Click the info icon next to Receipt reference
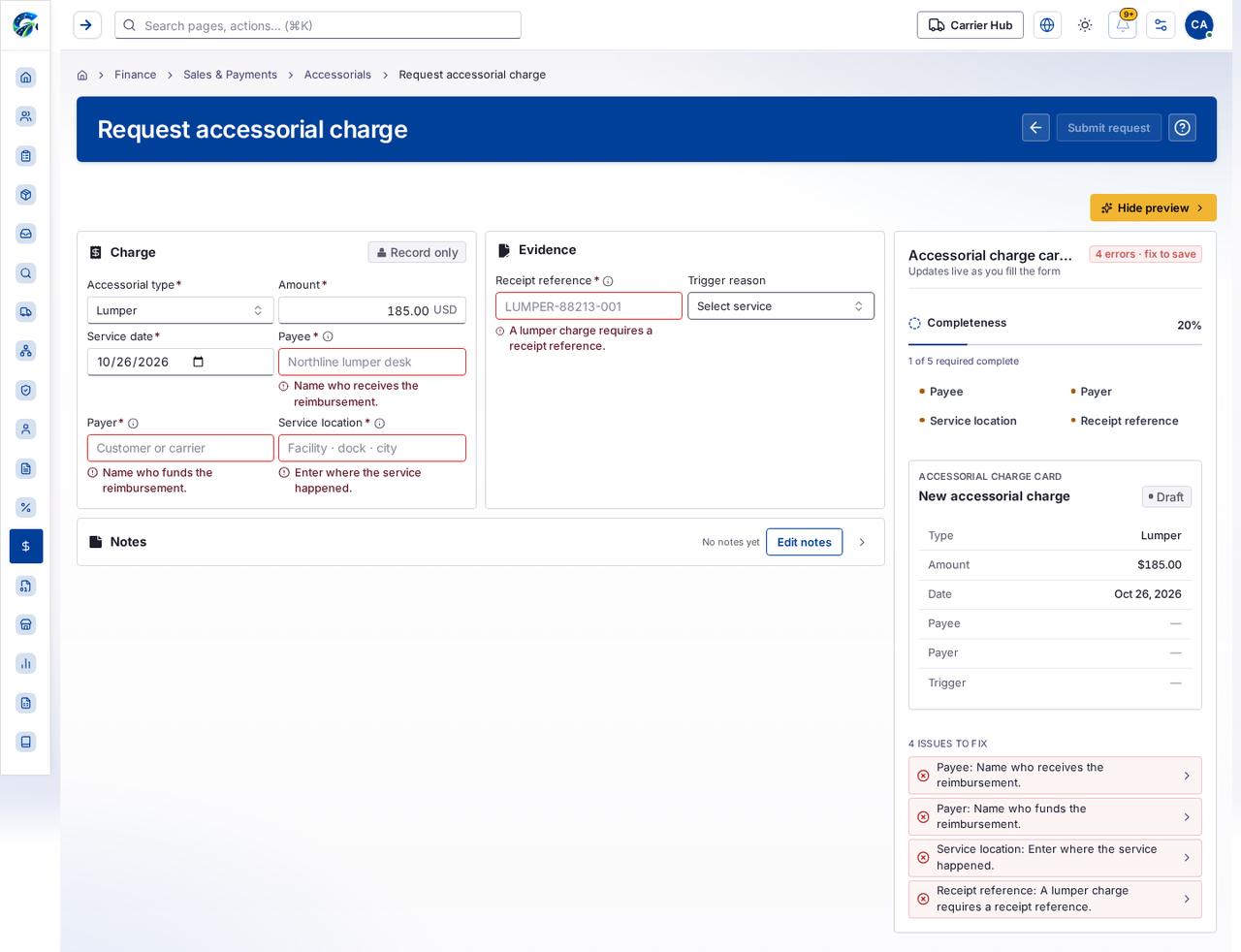 (x=608, y=281)
